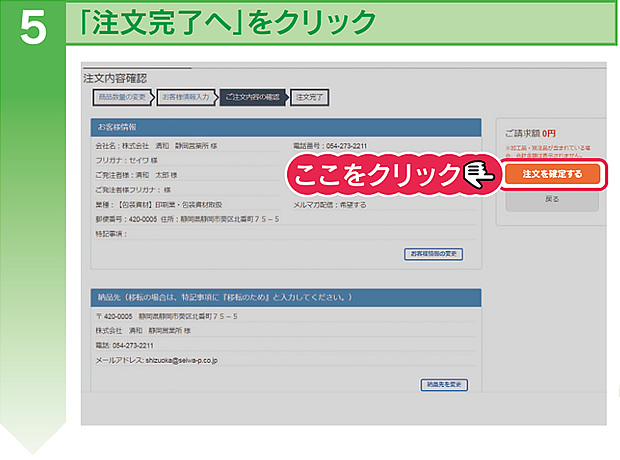Select the 注文完了 step
Image resolution: width=620 pixels, height=460 pixels.
pos(310,97)
